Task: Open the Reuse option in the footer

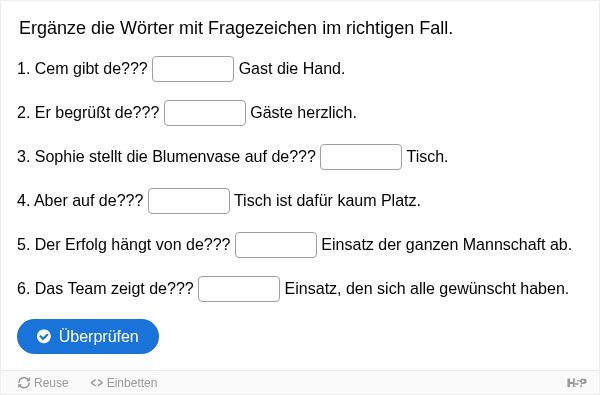Action: click(43, 382)
